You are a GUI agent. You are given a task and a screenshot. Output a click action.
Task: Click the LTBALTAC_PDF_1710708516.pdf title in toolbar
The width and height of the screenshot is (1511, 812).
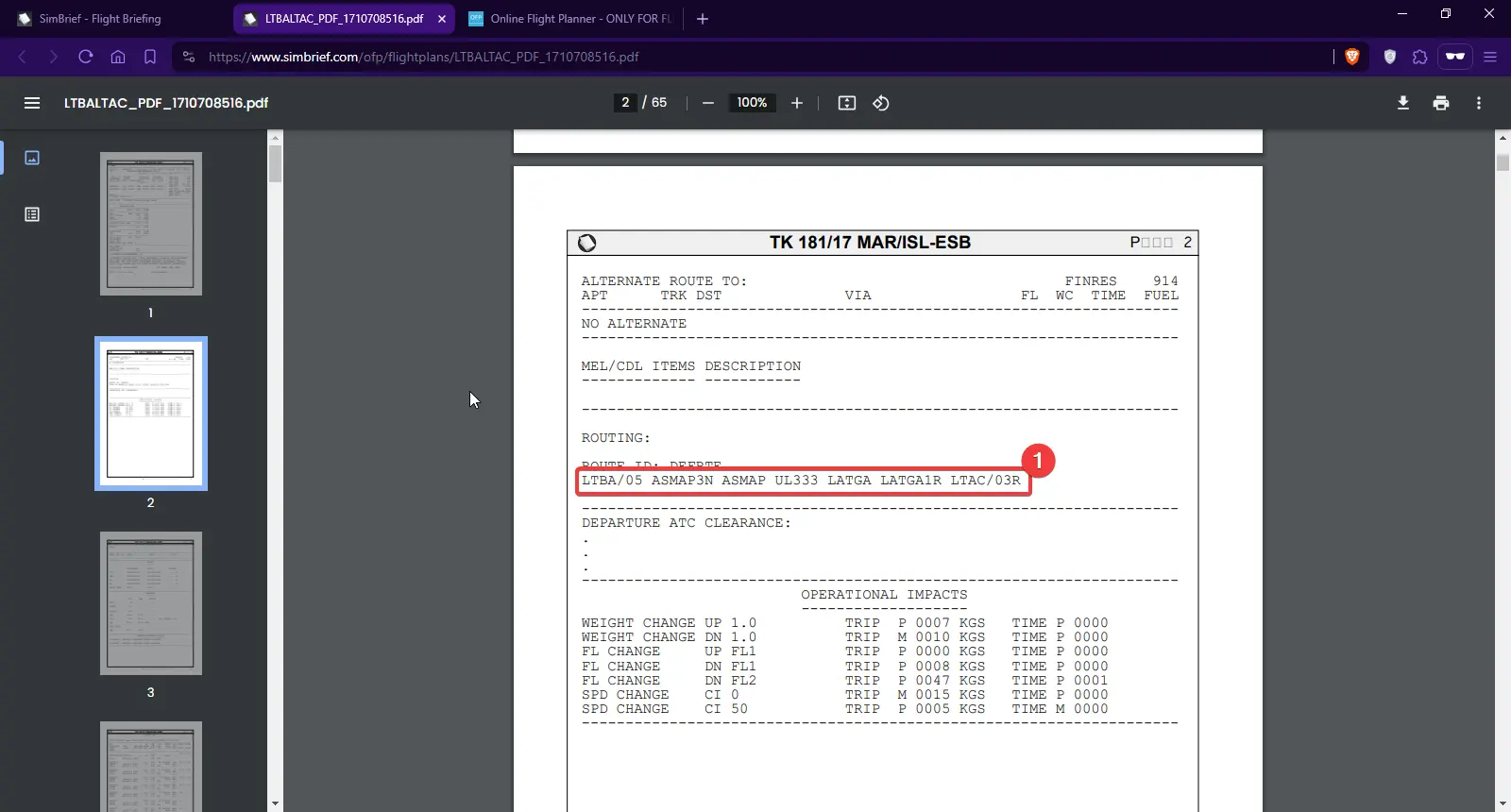166,103
